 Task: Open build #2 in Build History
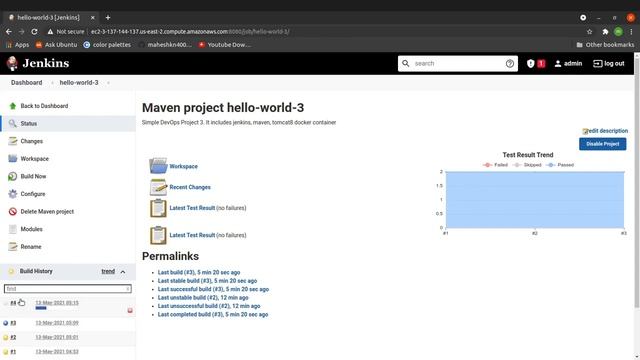(x=13, y=337)
